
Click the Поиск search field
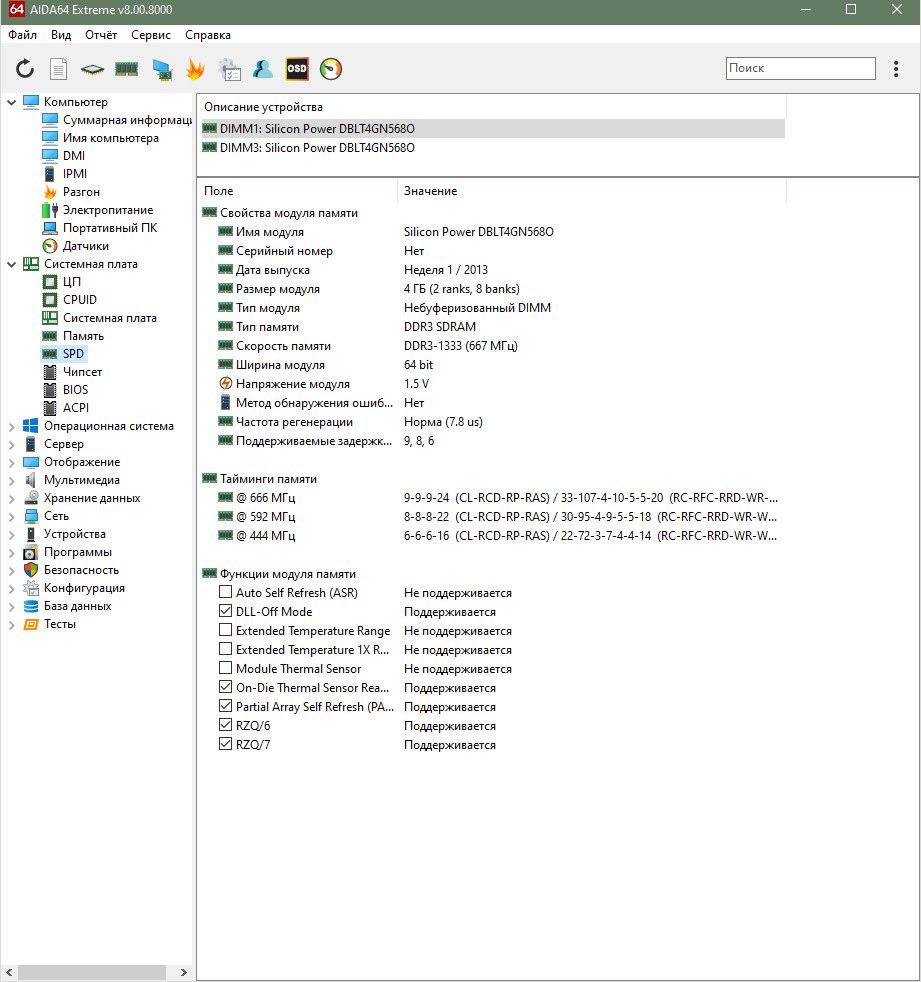click(x=801, y=68)
